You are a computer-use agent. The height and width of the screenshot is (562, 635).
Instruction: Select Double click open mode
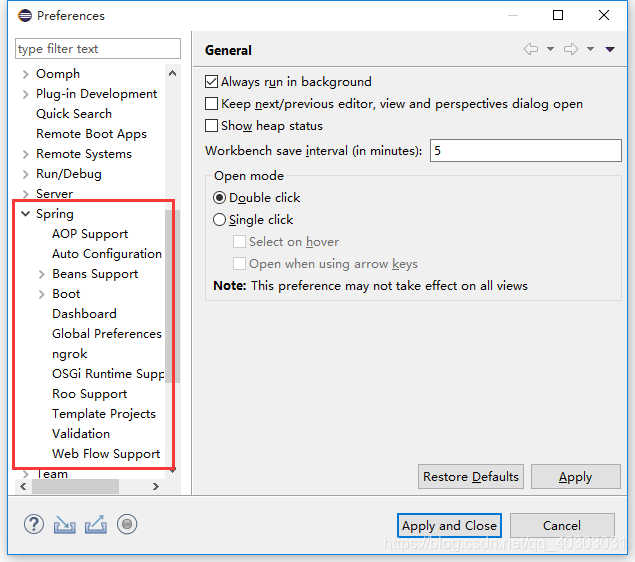click(219, 198)
